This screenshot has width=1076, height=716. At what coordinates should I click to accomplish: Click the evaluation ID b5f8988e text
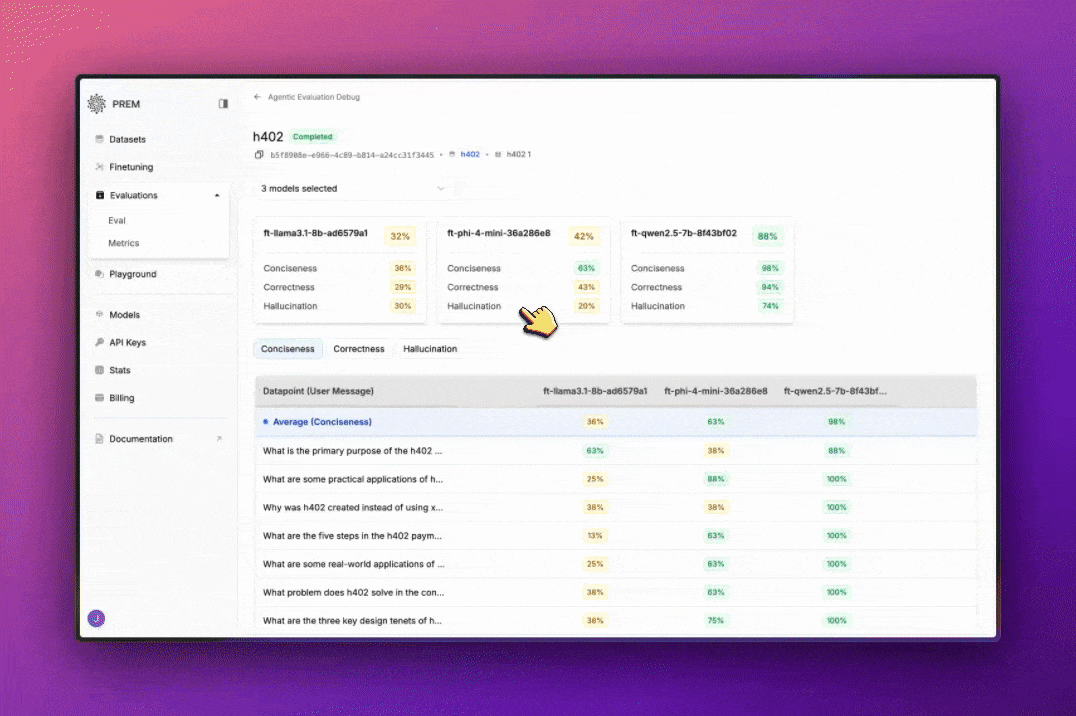[352, 155]
